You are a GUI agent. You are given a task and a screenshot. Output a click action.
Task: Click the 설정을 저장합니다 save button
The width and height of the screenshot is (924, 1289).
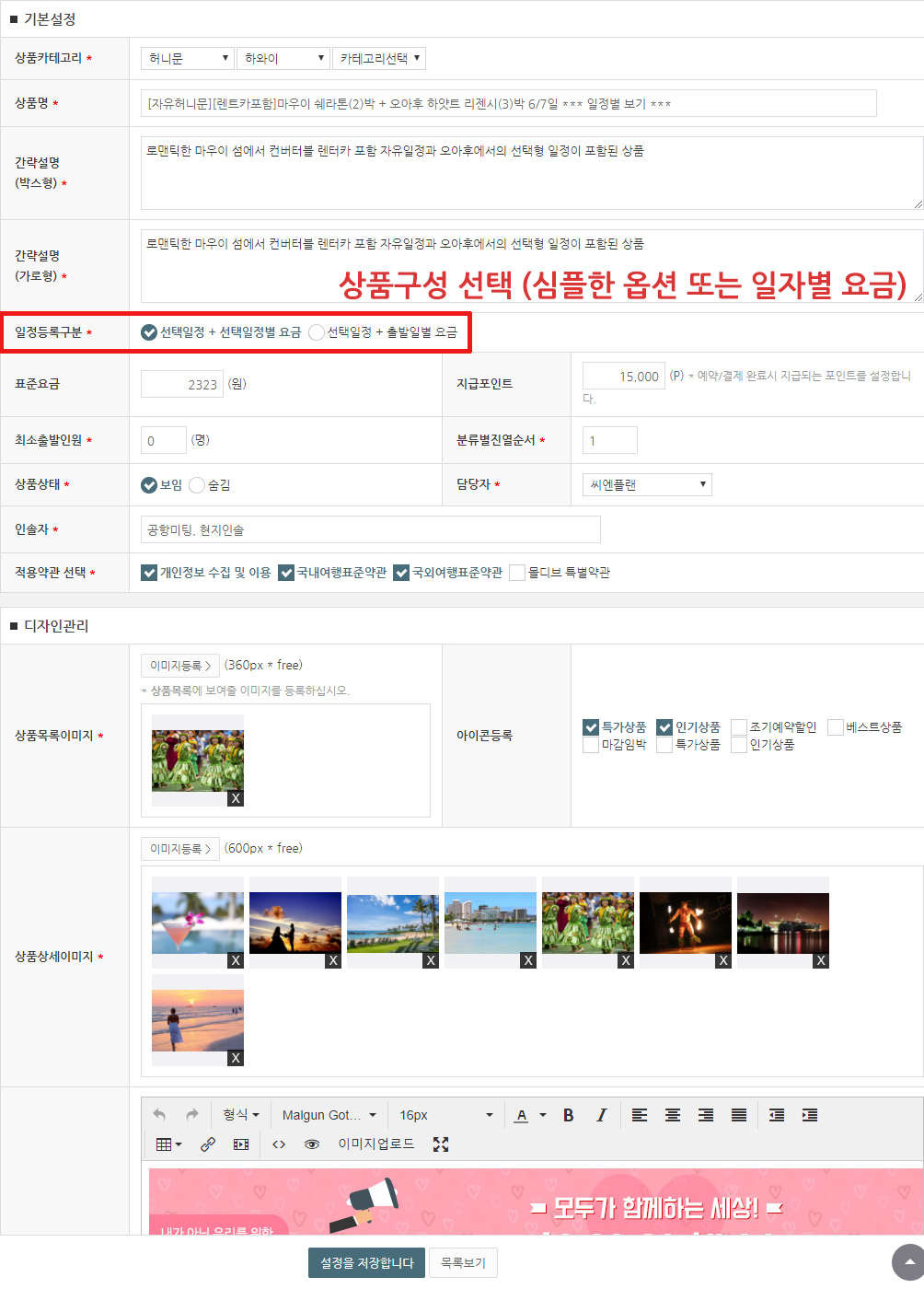(366, 1263)
